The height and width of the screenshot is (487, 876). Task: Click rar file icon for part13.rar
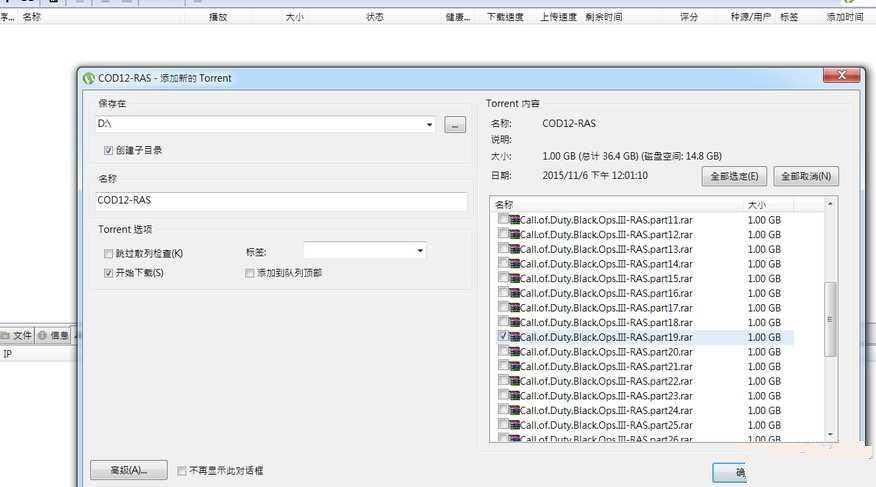515,249
